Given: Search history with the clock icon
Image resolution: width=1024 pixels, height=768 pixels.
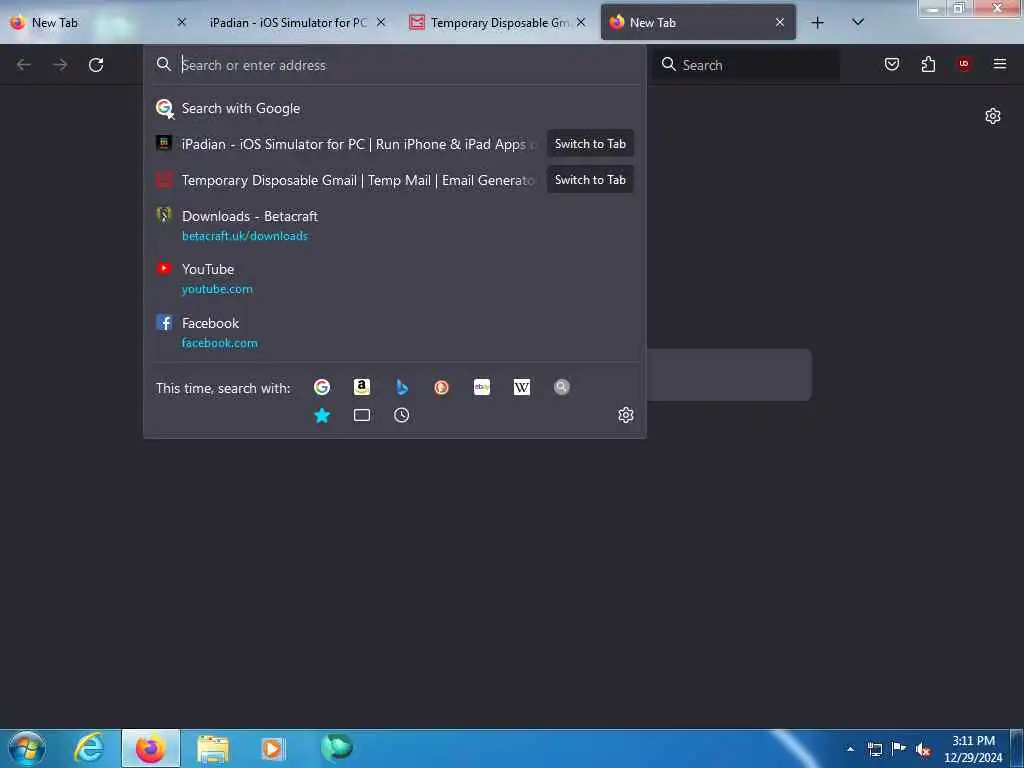Looking at the screenshot, I should tap(402, 415).
